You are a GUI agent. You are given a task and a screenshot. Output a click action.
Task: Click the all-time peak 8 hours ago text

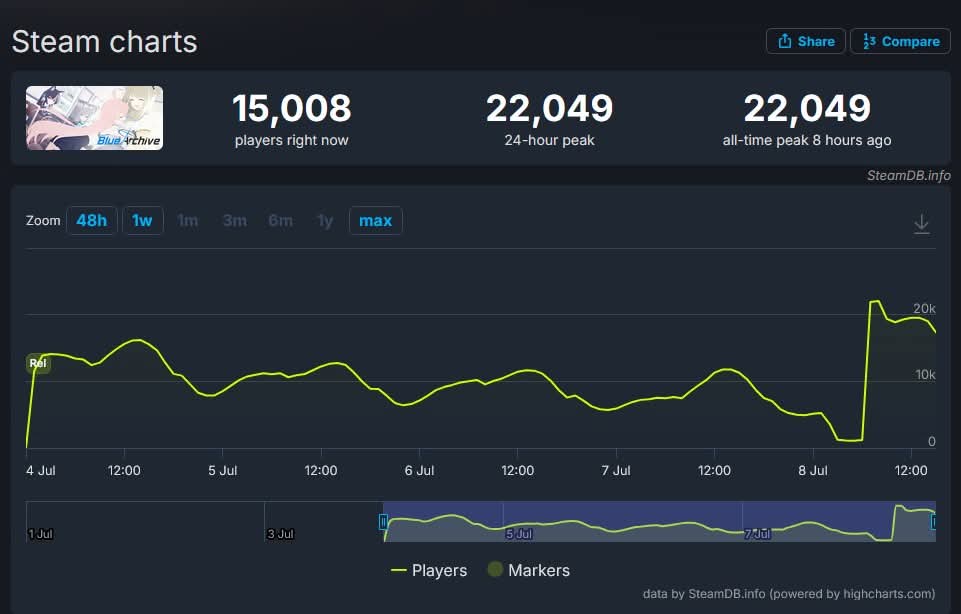click(807, 140)
